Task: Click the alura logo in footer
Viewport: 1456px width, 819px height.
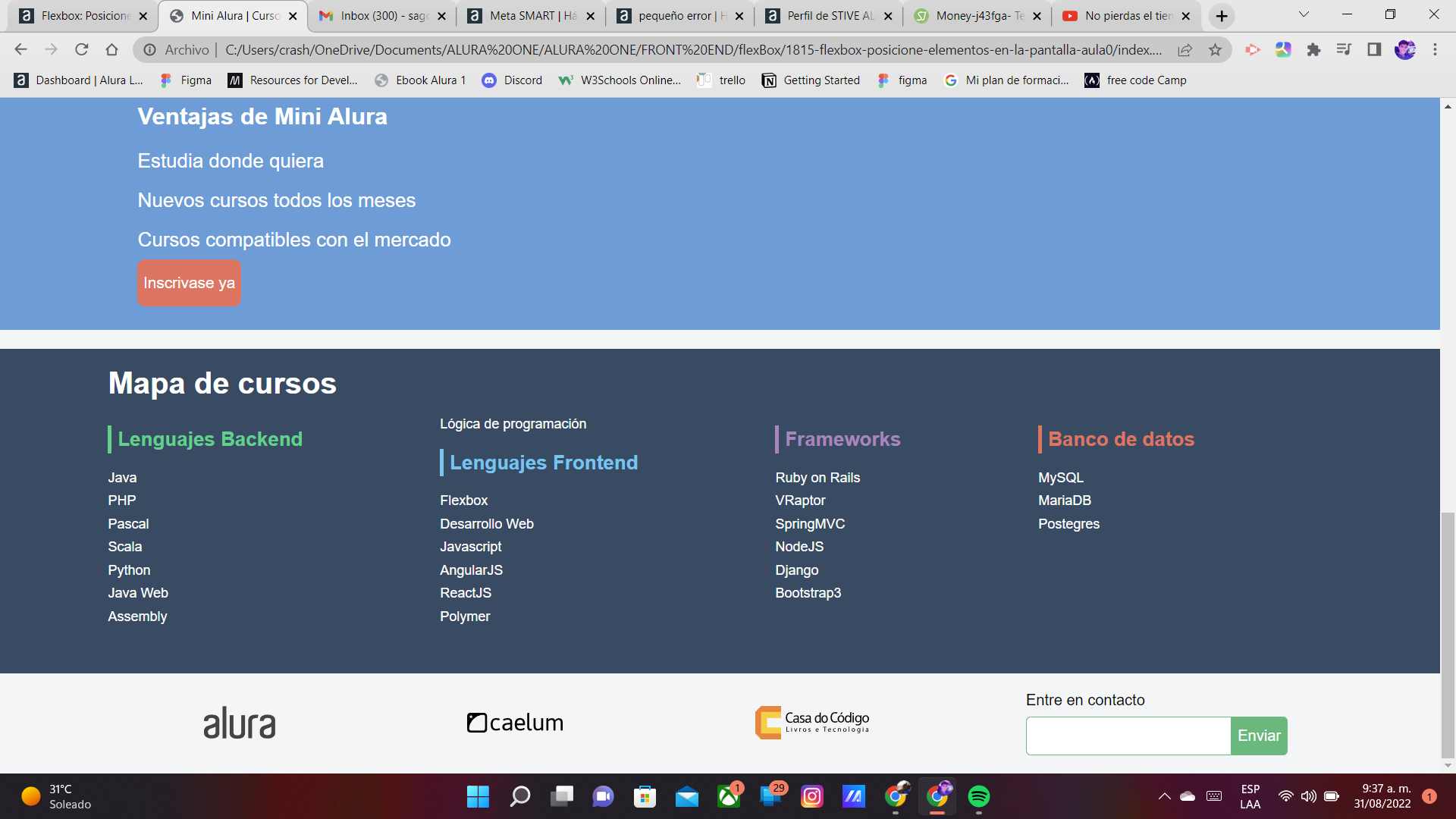Action: click(x=239, y=723)
